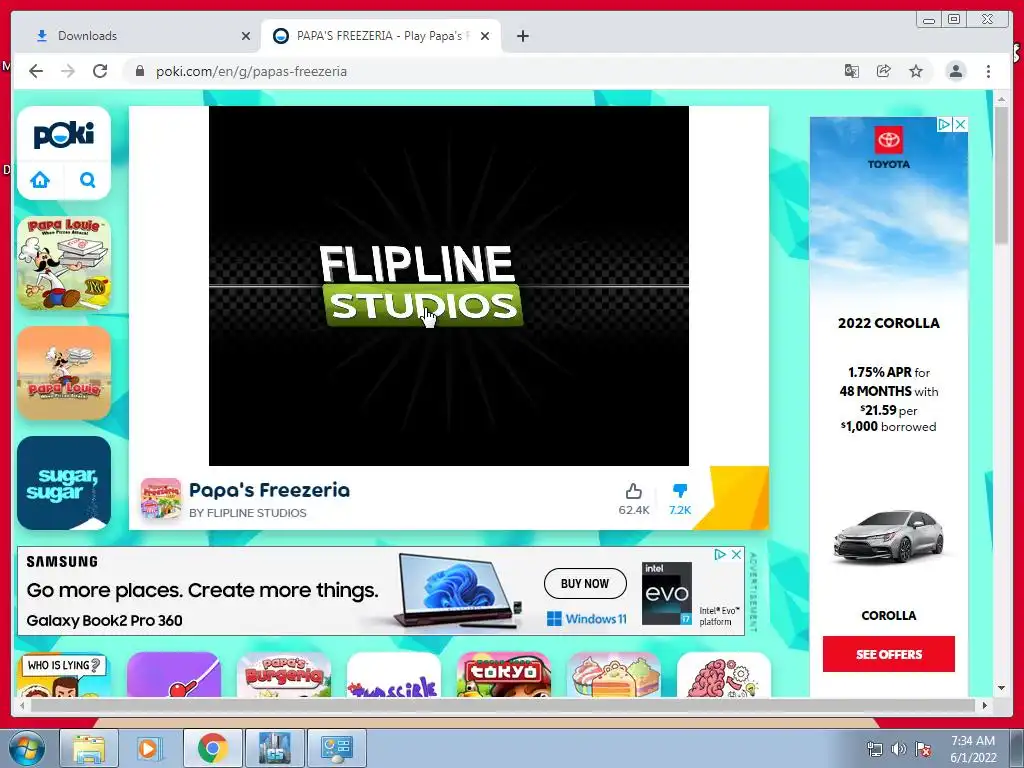Open File Explorer from taskbar
1024x768 pixels.
[x=89, y=748]
